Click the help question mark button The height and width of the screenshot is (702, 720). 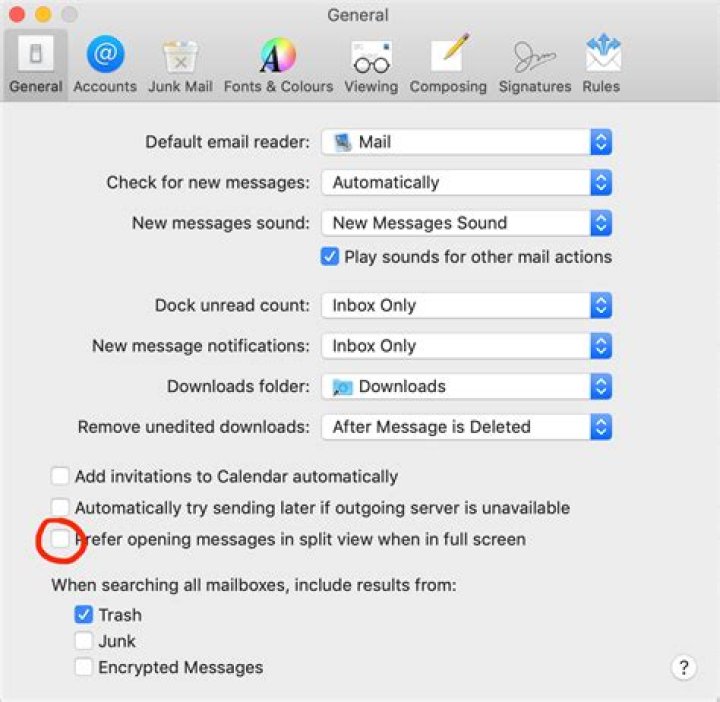(x=683, y=668)
